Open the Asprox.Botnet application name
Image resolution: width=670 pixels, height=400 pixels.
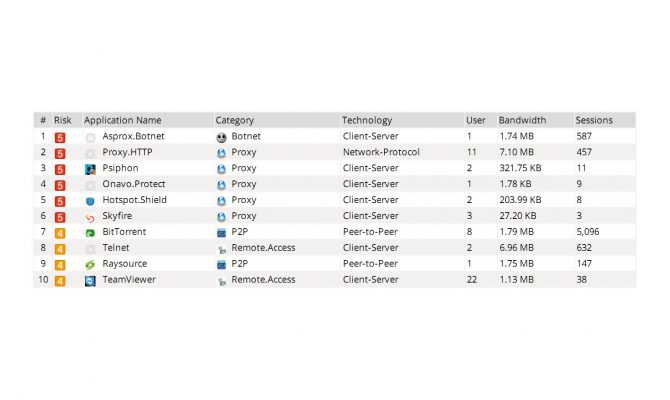pyautogui.click(x=133, y=136)
